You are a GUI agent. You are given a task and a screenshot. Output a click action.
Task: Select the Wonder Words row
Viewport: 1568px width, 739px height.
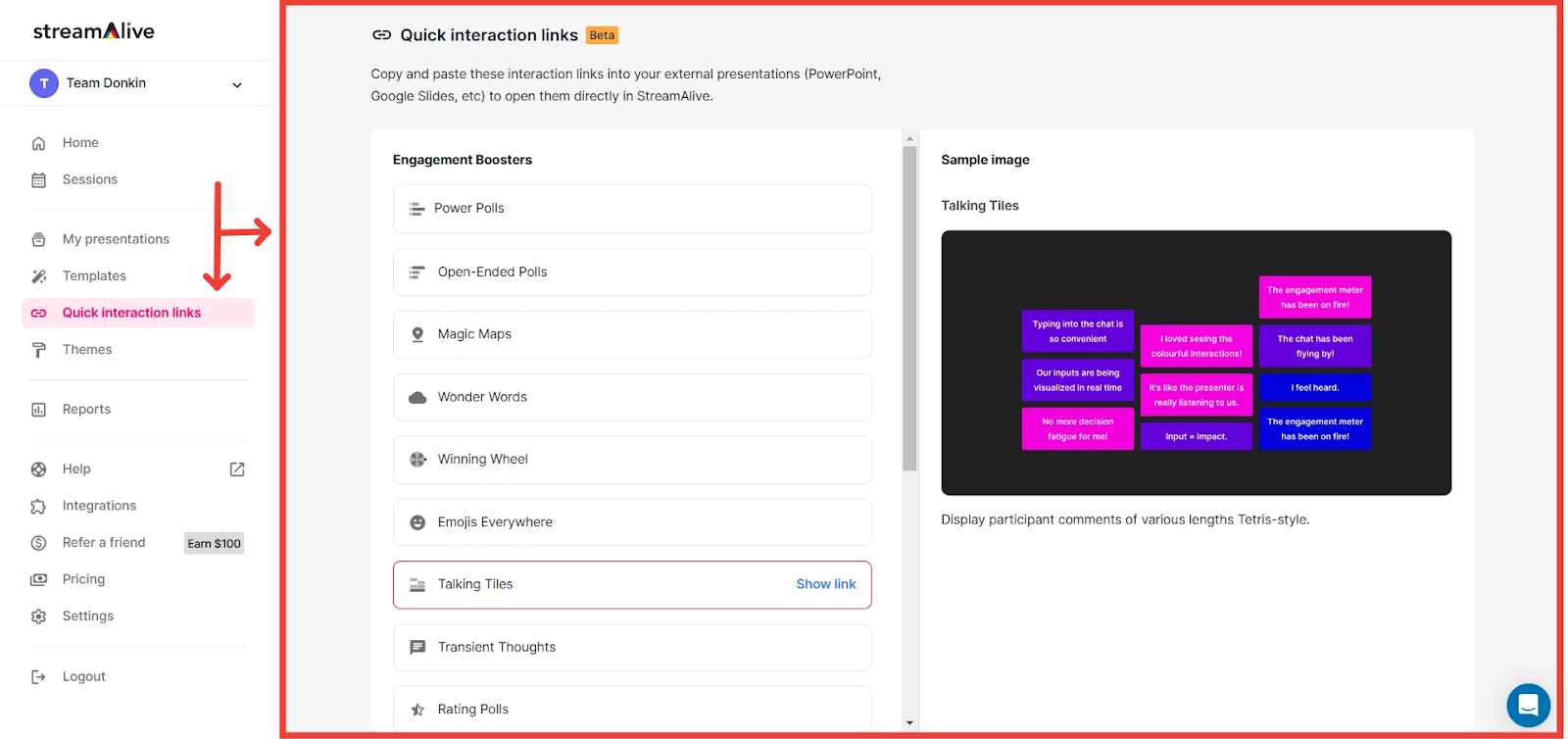click(632, 397)
